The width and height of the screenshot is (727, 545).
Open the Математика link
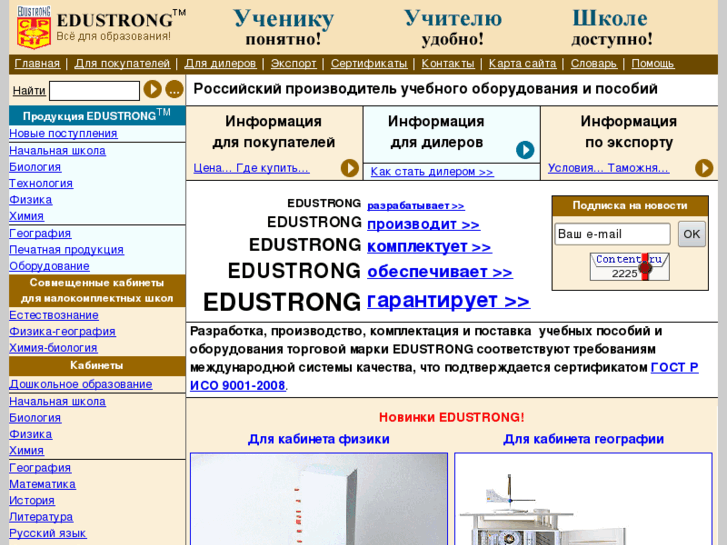(x=43, y=484)
